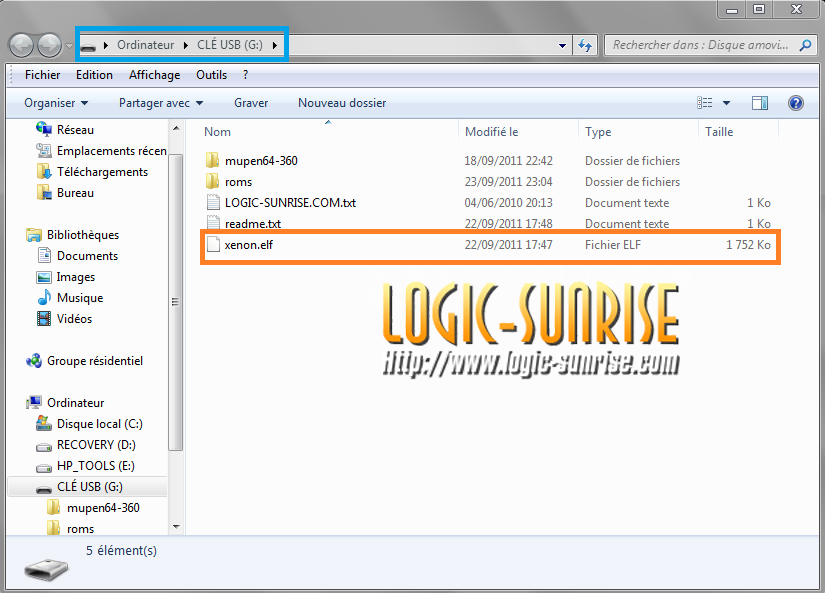Select the roms folder in file list
825x593 pixels.
238,182
